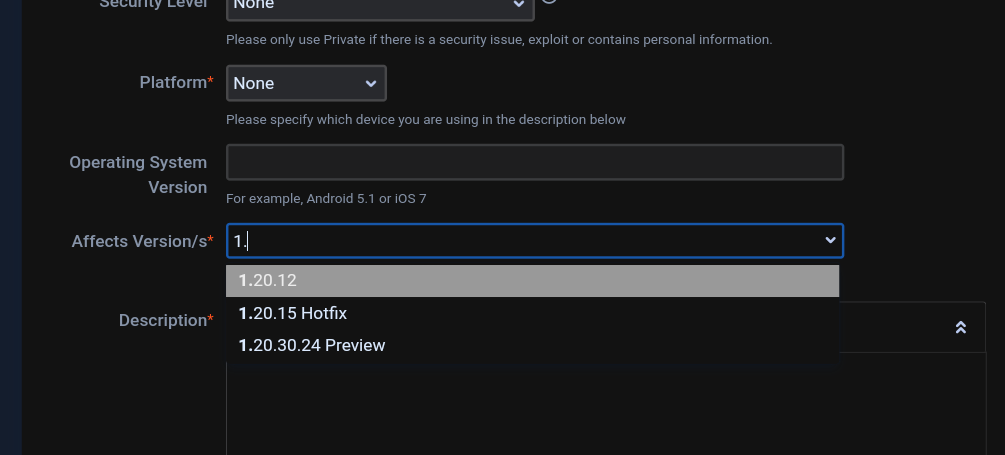Click the Platform dropdown chevron arrow

(371, 83)
